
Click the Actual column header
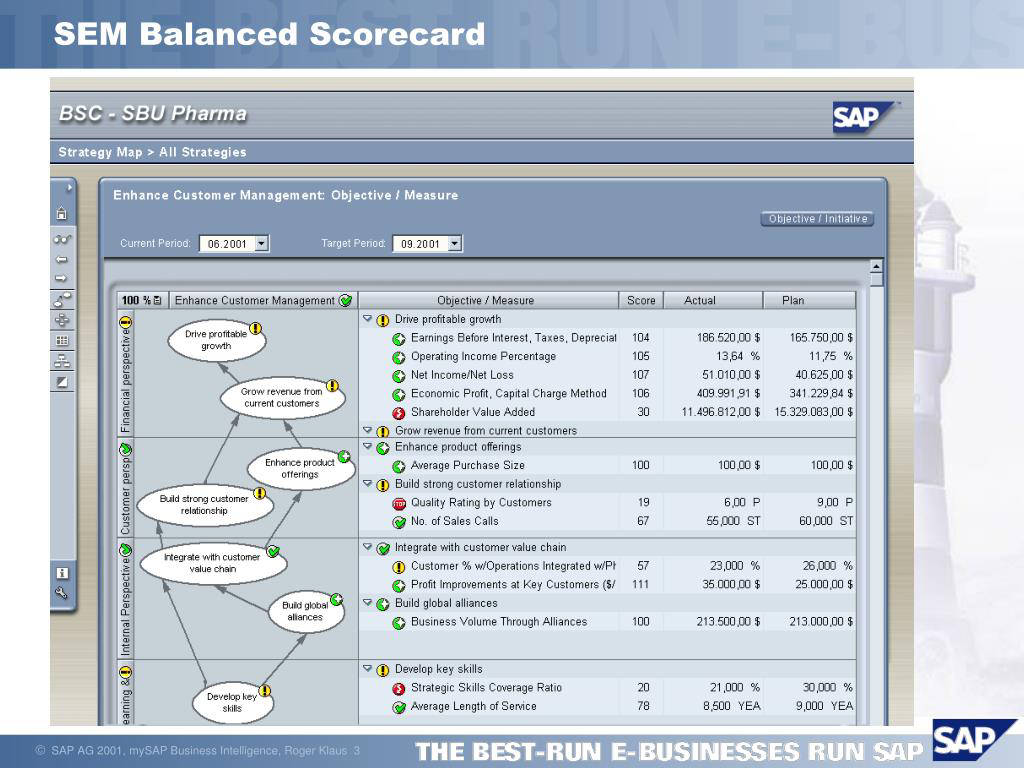[x=713, y=300]
